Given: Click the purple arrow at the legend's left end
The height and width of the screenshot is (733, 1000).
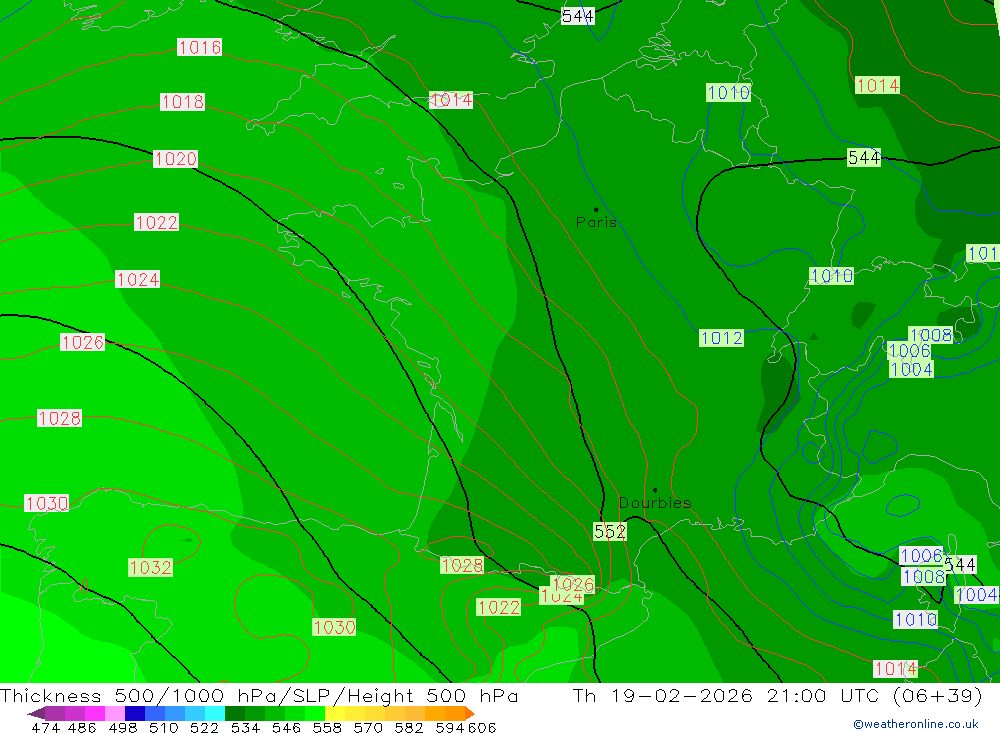Looking at the screenshot, I should tap(36, 713).
